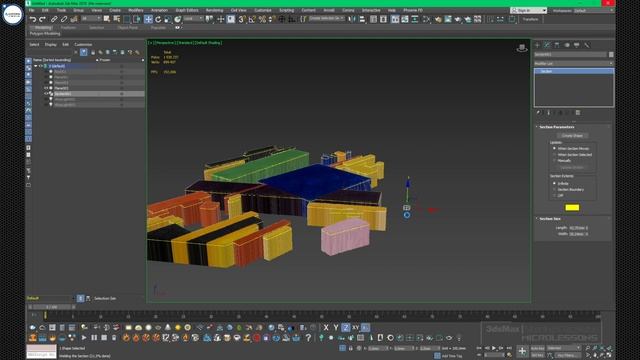
Task: Open the Tools menu
Action: (x=61, y=10)
